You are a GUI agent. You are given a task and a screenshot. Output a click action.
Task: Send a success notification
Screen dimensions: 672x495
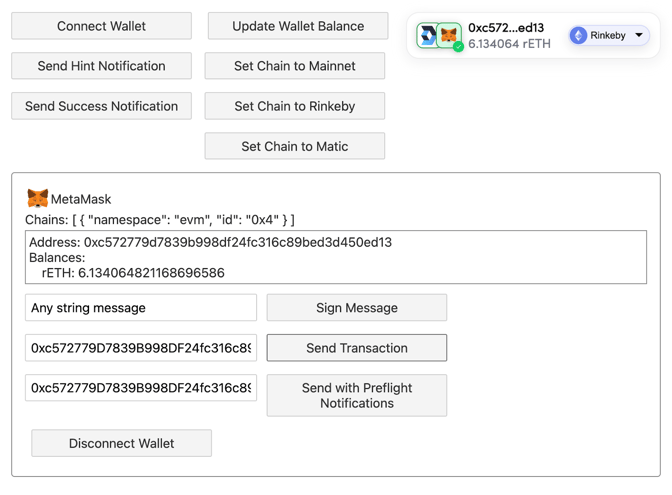pos(101,106)
